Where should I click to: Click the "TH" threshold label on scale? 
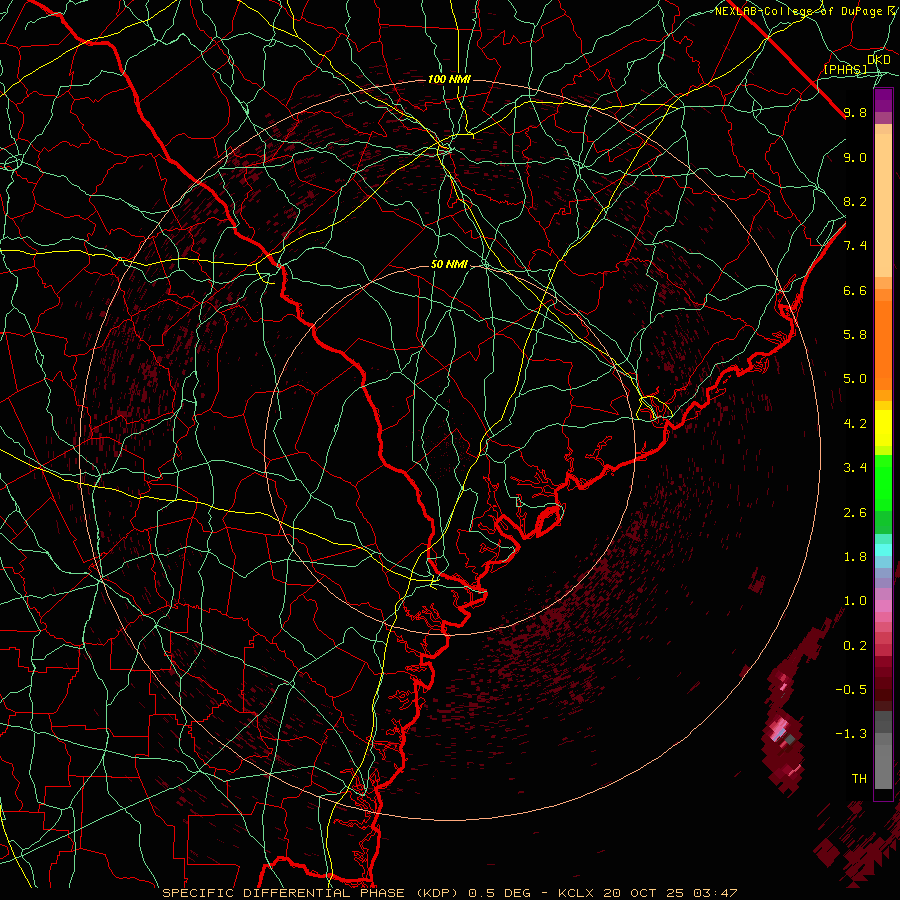click(859, 779)
